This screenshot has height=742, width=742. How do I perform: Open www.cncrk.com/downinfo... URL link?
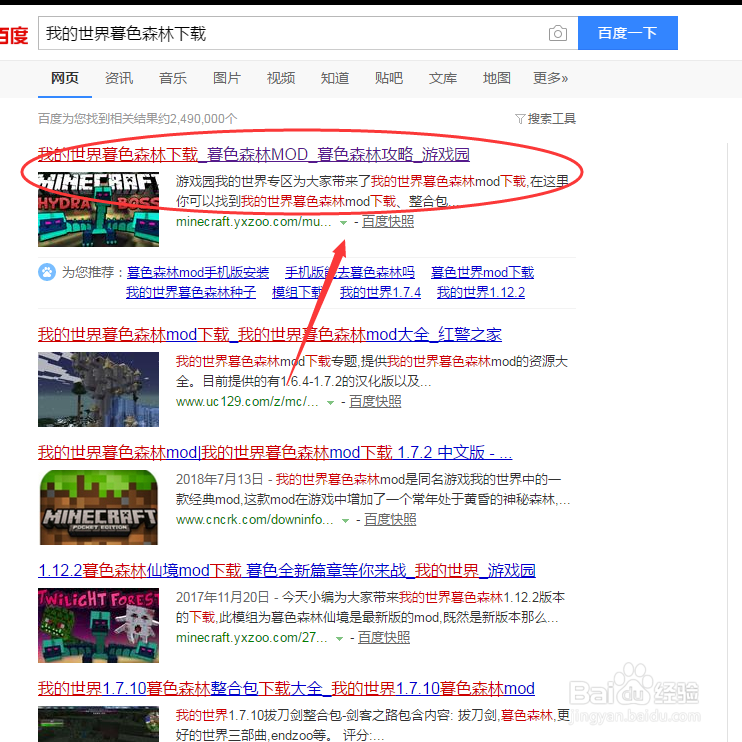pyautogui.click(x=255, y=519)
